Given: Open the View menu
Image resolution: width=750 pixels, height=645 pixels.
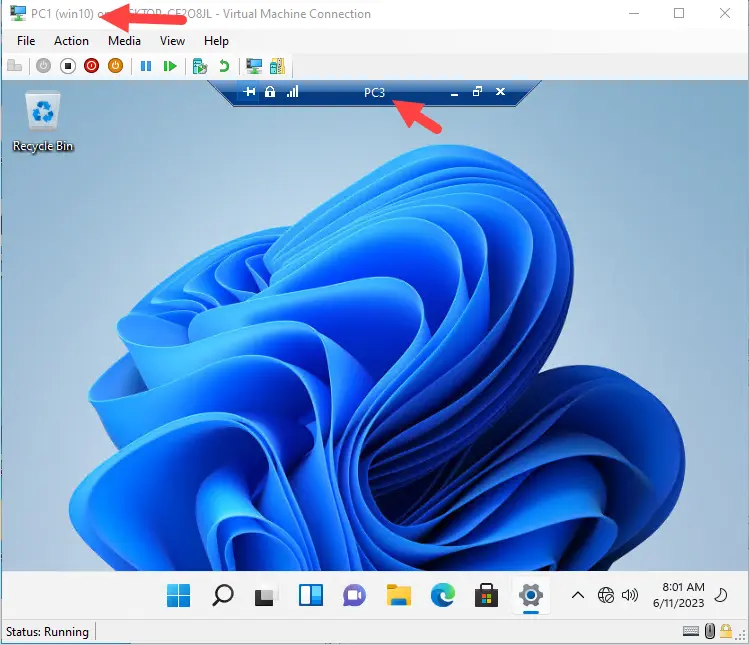Looking at the screenshot, I should (172, 41).
